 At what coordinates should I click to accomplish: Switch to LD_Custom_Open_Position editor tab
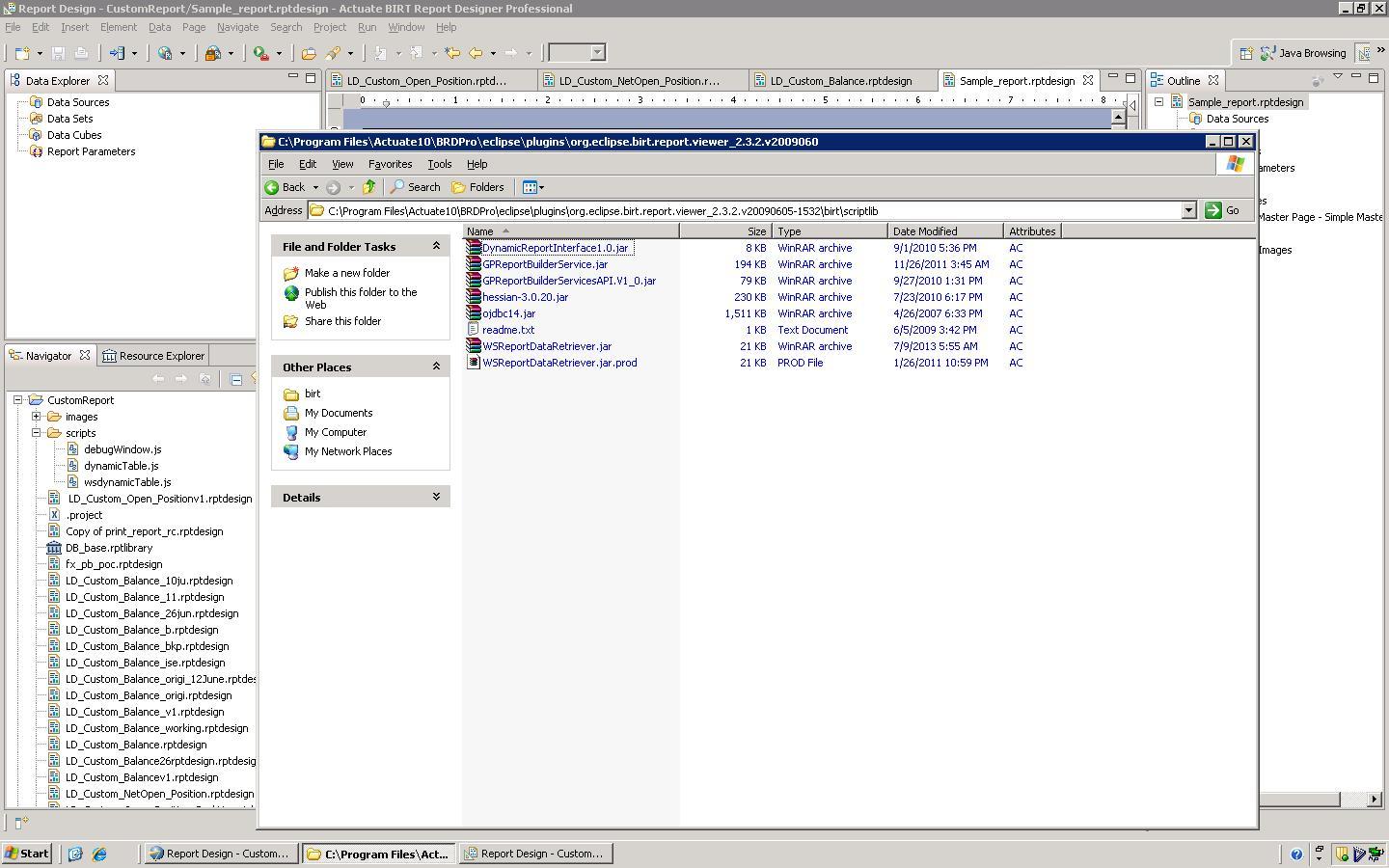tap(426, 81)
